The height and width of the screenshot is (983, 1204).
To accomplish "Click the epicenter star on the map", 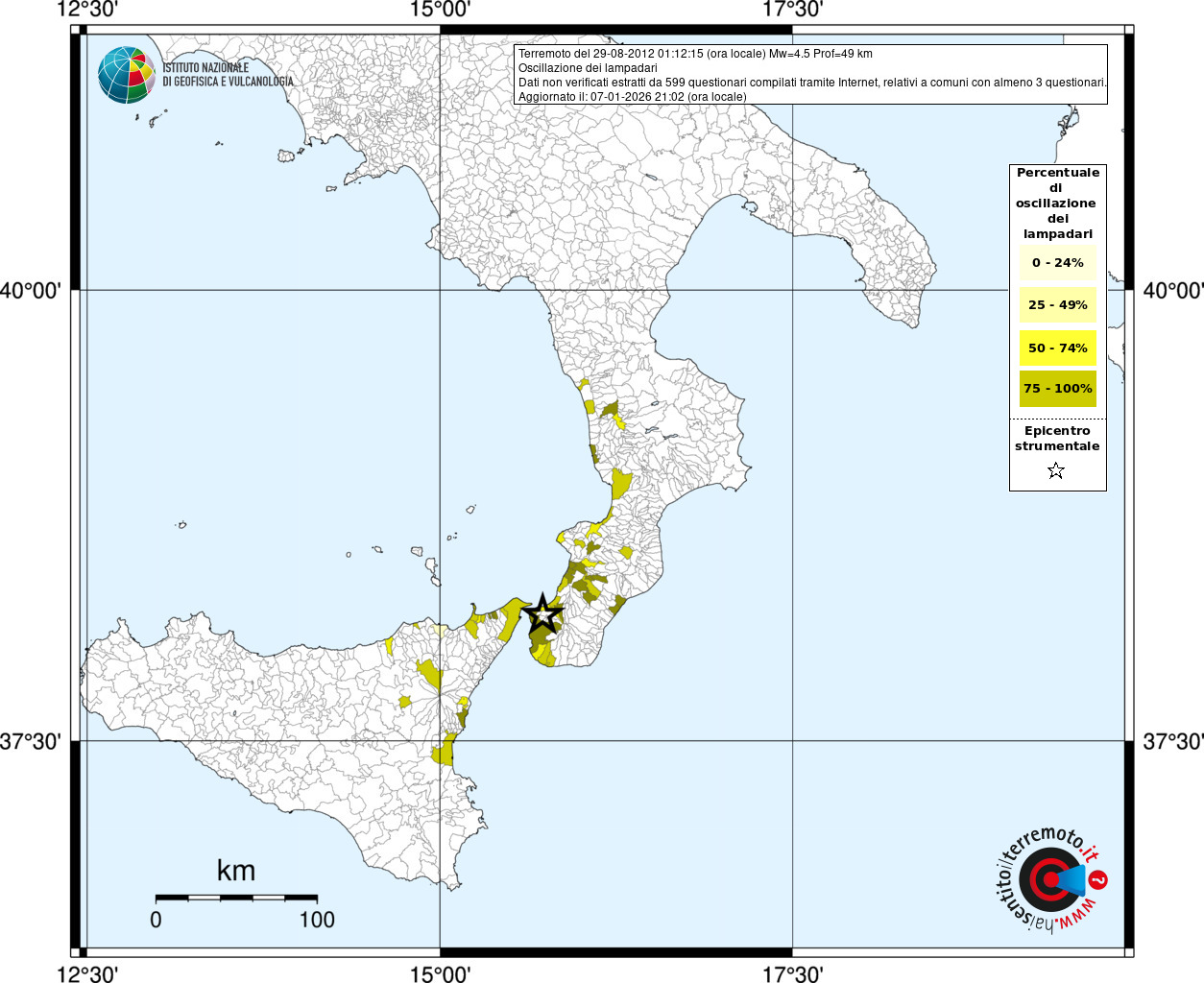I will pyautogui.click(x=543, y=612).
